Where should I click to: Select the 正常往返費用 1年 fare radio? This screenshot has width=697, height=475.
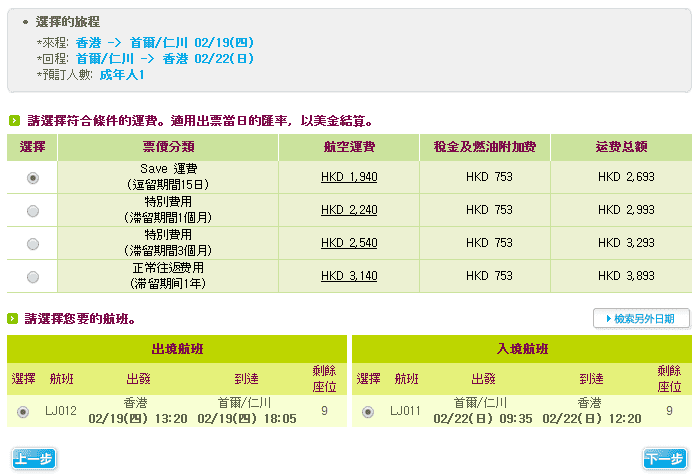point(33,276)
